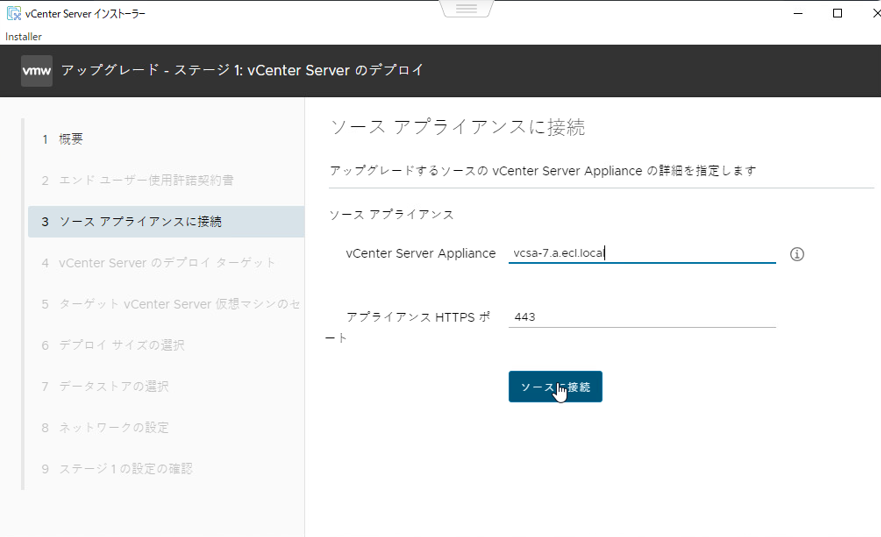Maximize the installer window

click(838, 13)
